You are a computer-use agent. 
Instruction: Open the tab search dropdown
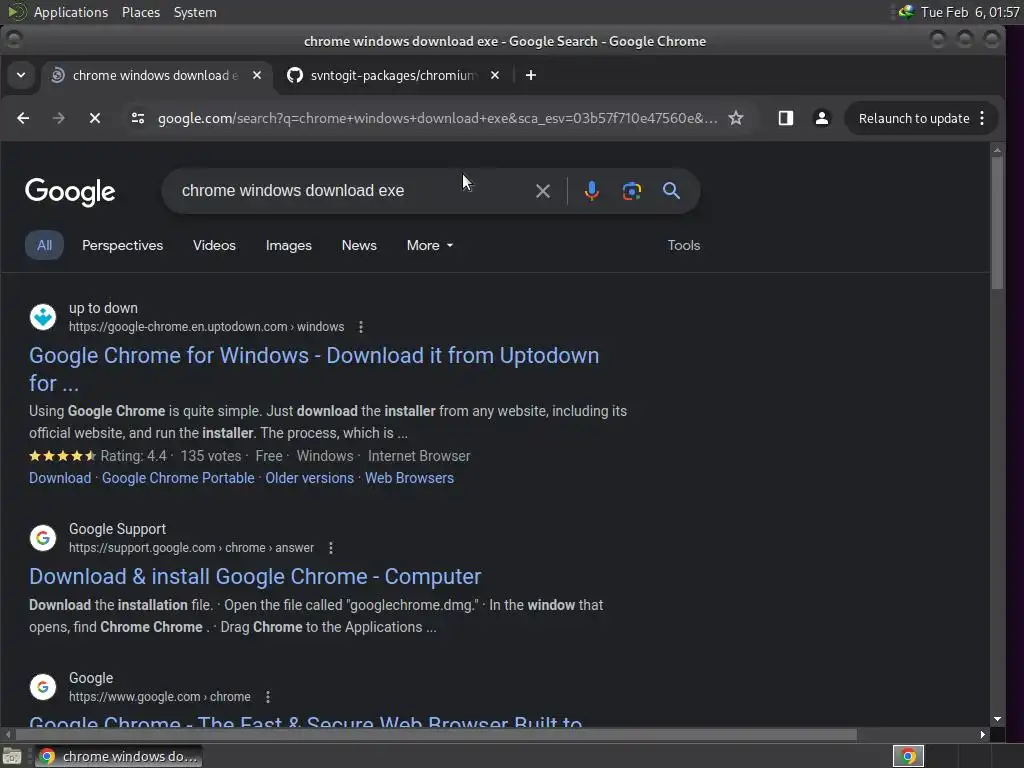coord(21,75)
